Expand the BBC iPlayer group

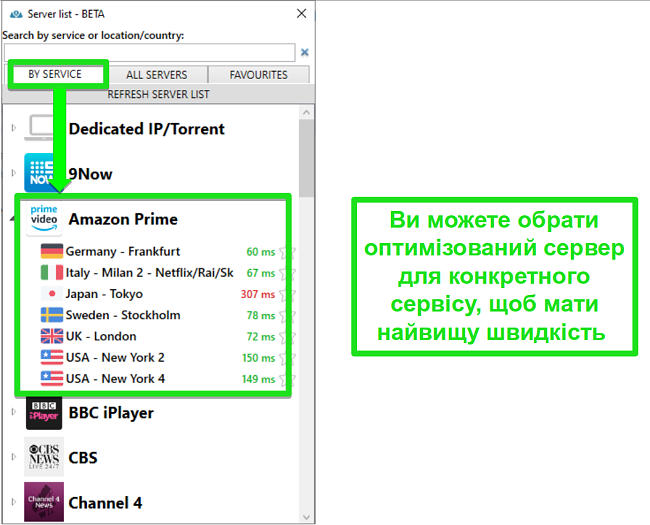14,411
